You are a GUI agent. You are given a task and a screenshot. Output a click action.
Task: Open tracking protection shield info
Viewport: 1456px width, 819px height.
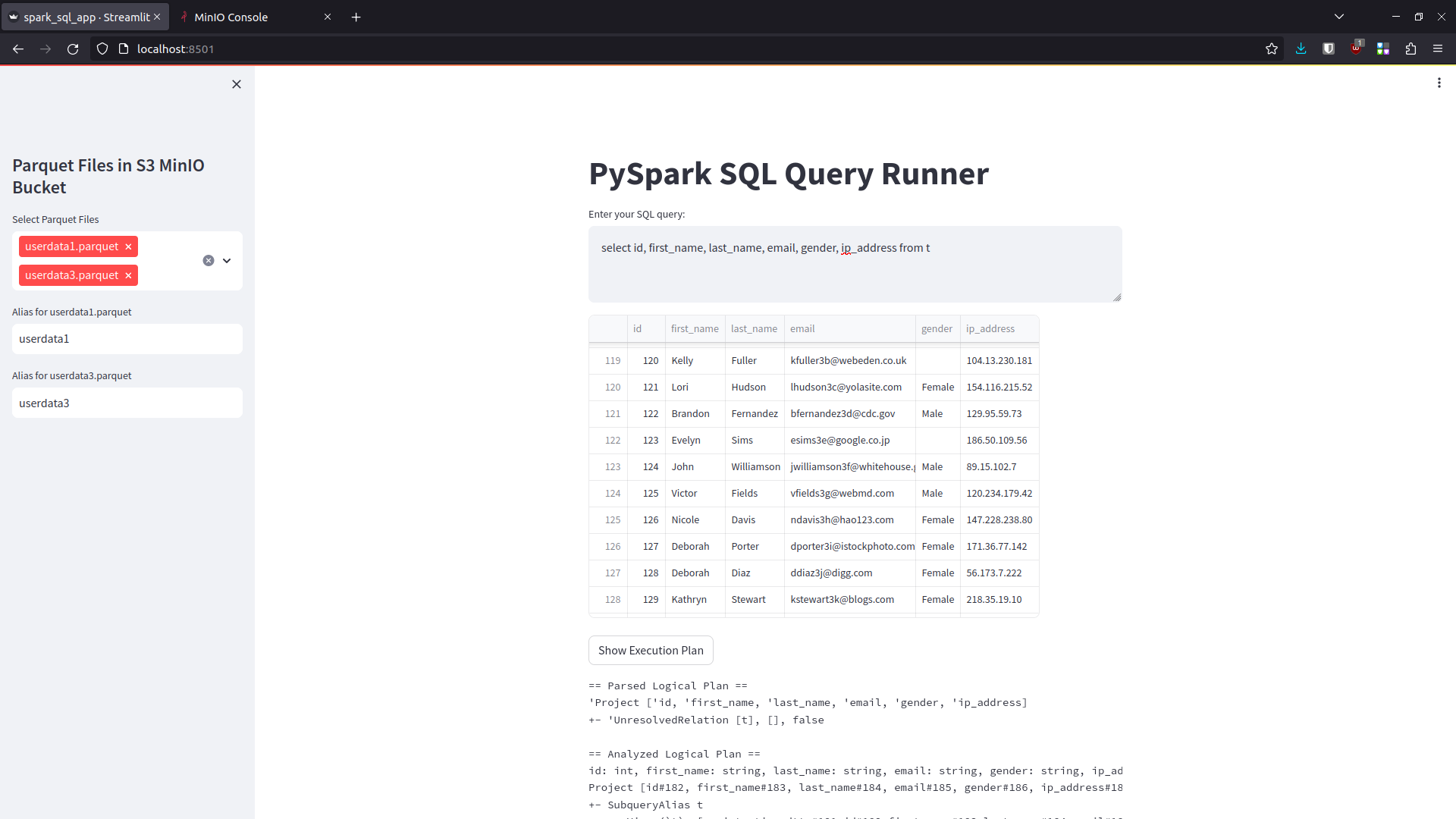click(x=102, y=49)
